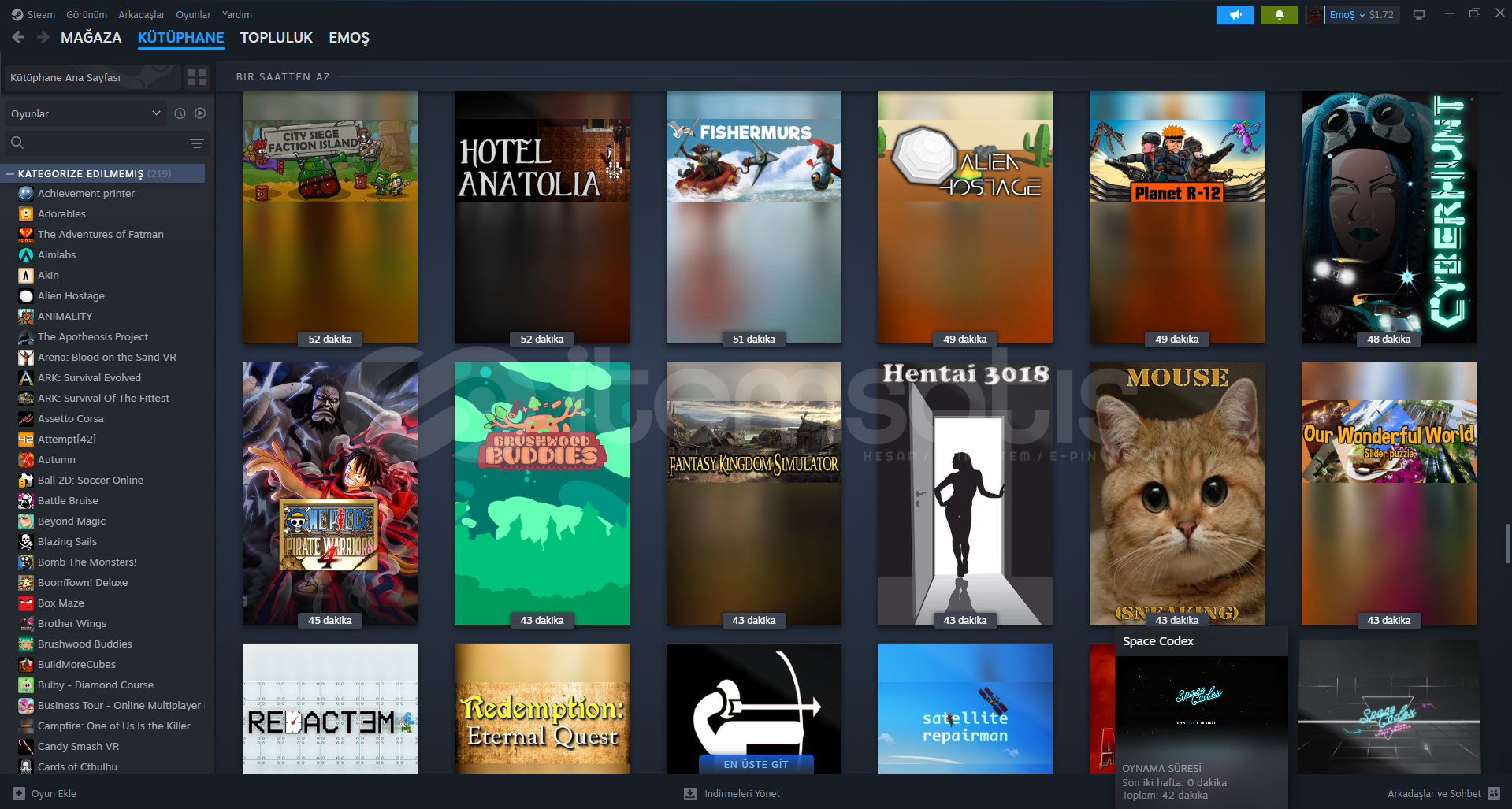Click the sidebar search input field
This screenshot has height=809, width=1512.
[x=106, y=143]
